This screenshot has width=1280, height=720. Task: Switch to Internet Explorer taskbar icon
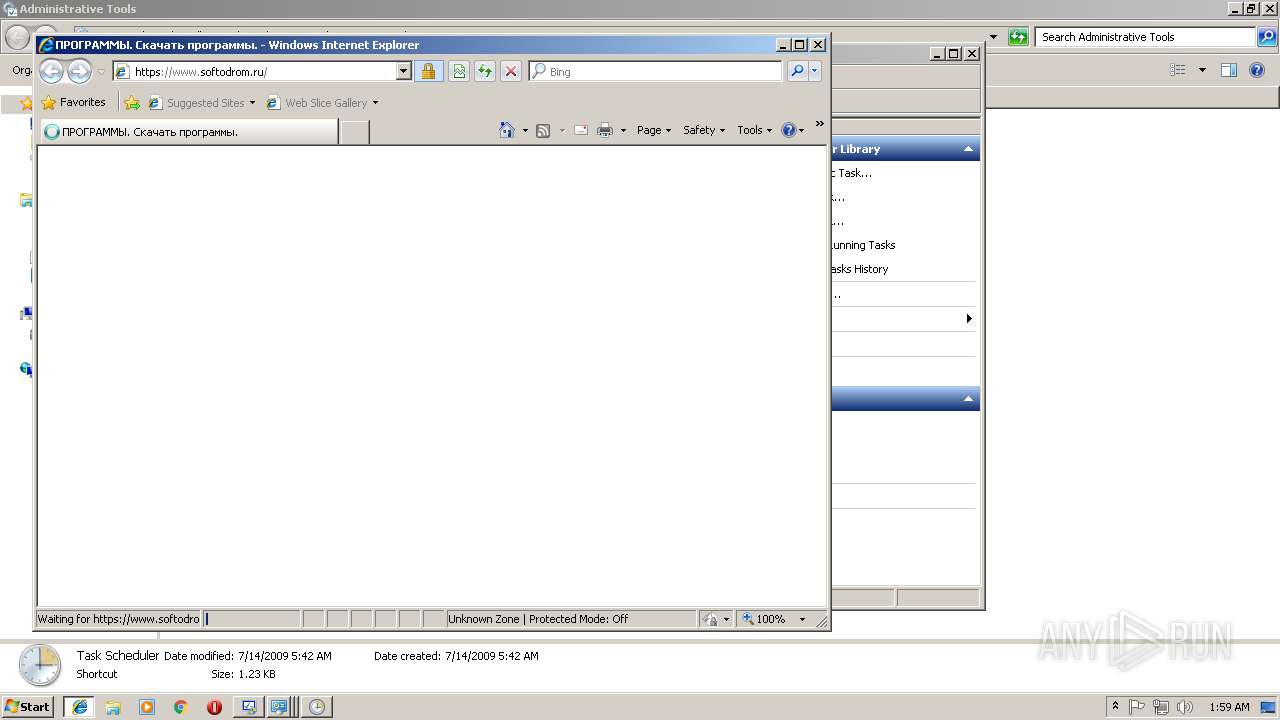pos(80,707)
